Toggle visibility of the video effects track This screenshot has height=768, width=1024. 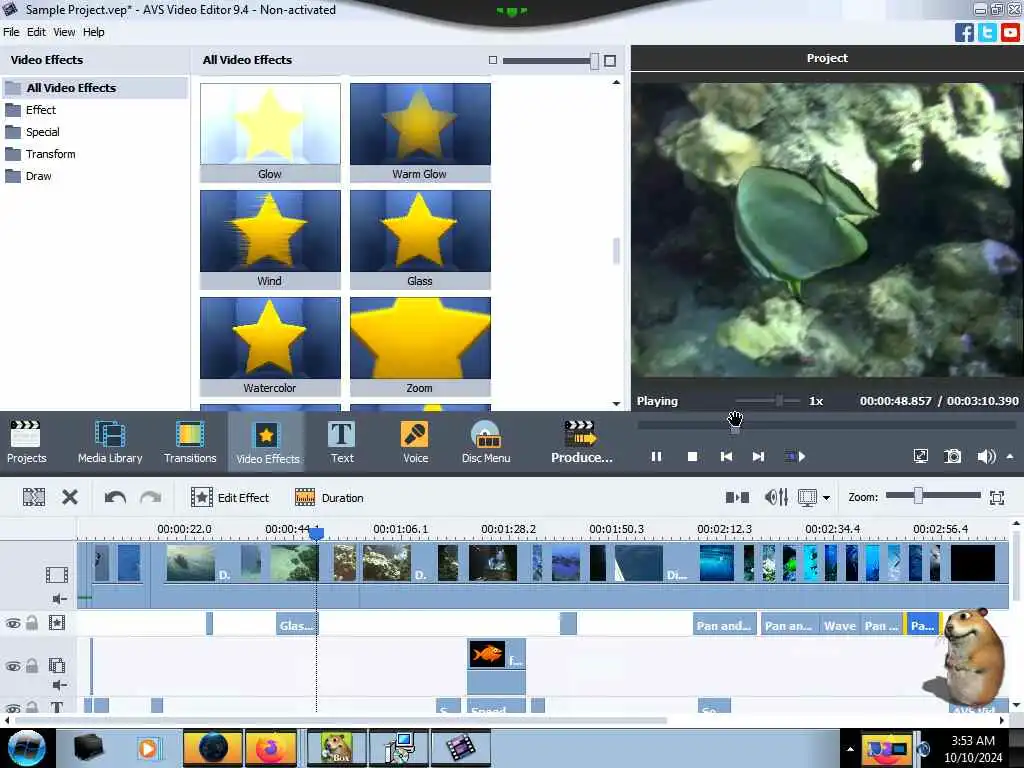coord(13,624)
